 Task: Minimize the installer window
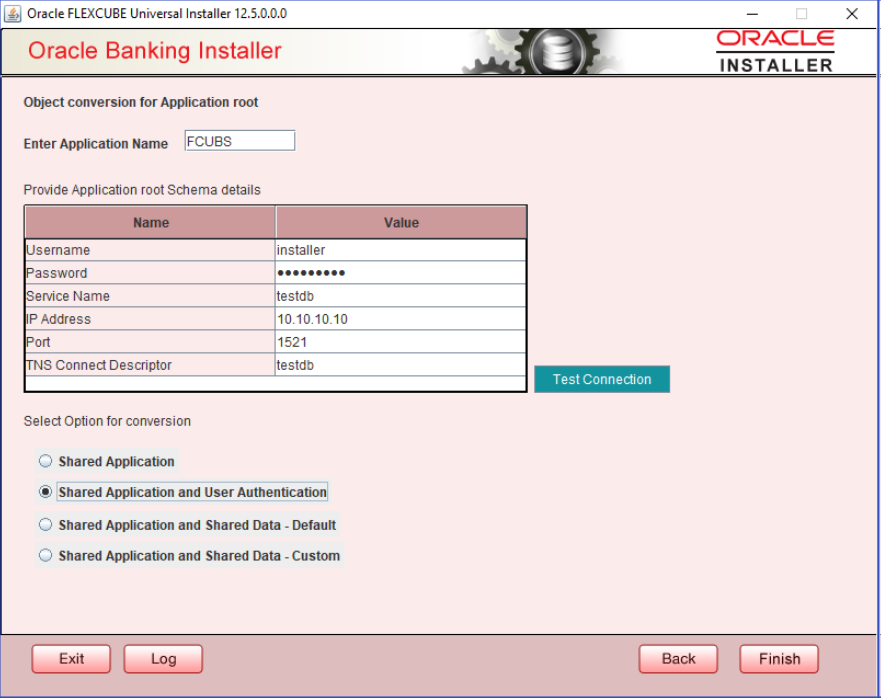point(750,13)
